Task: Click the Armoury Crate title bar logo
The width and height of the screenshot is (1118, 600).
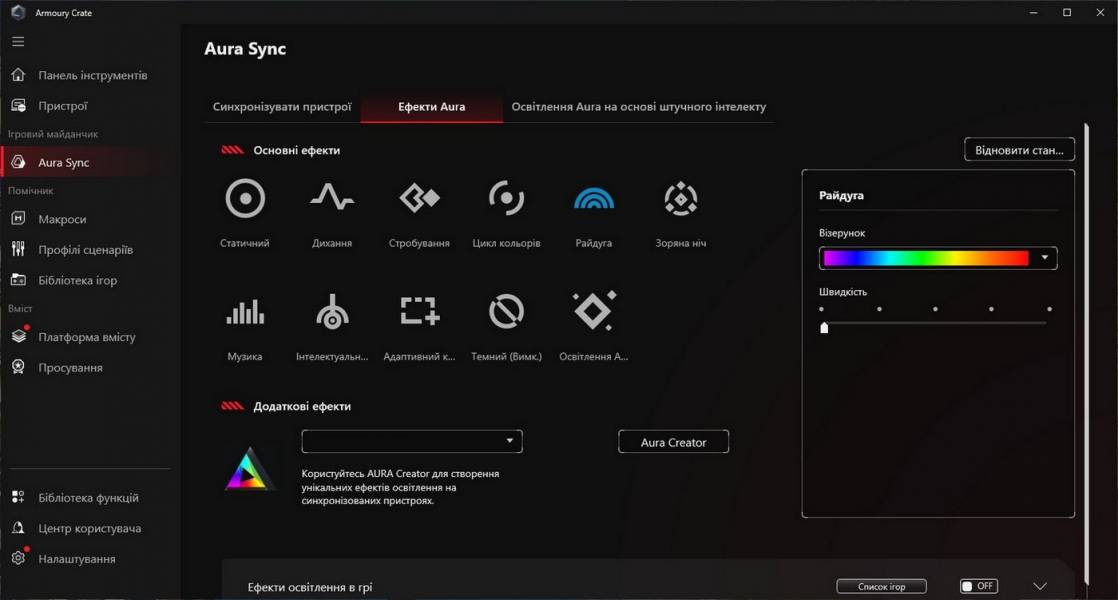Action: pyautogui.click(x=18, y=12)
